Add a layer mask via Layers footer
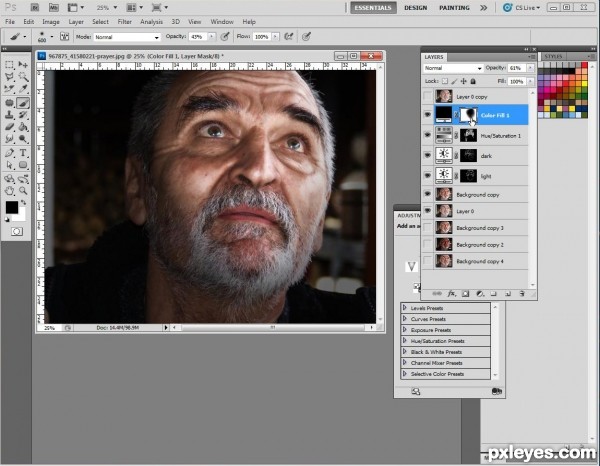The width and height of the screenshot is (600, 466). pyautogui.click(x=465, y=294)
